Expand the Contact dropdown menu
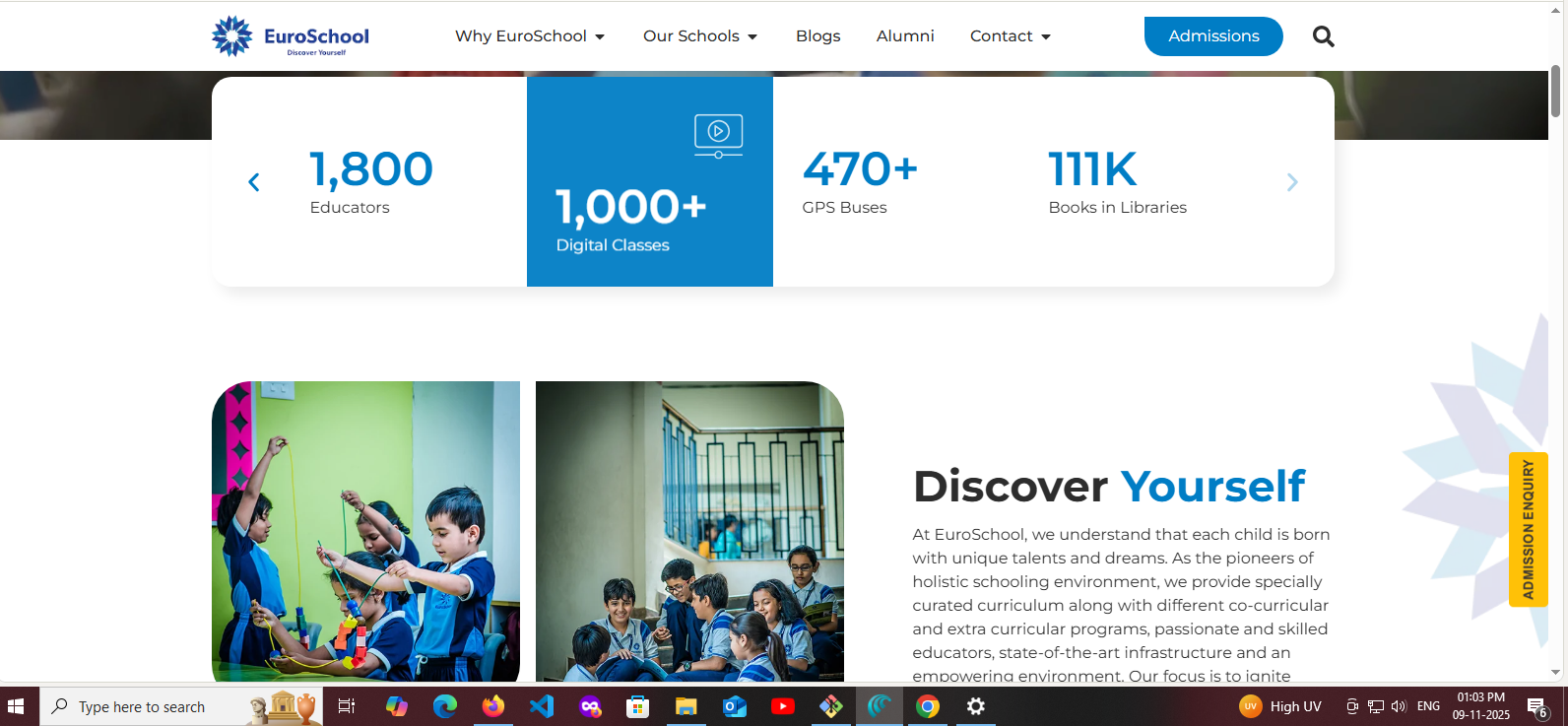 click(1011, 36)
